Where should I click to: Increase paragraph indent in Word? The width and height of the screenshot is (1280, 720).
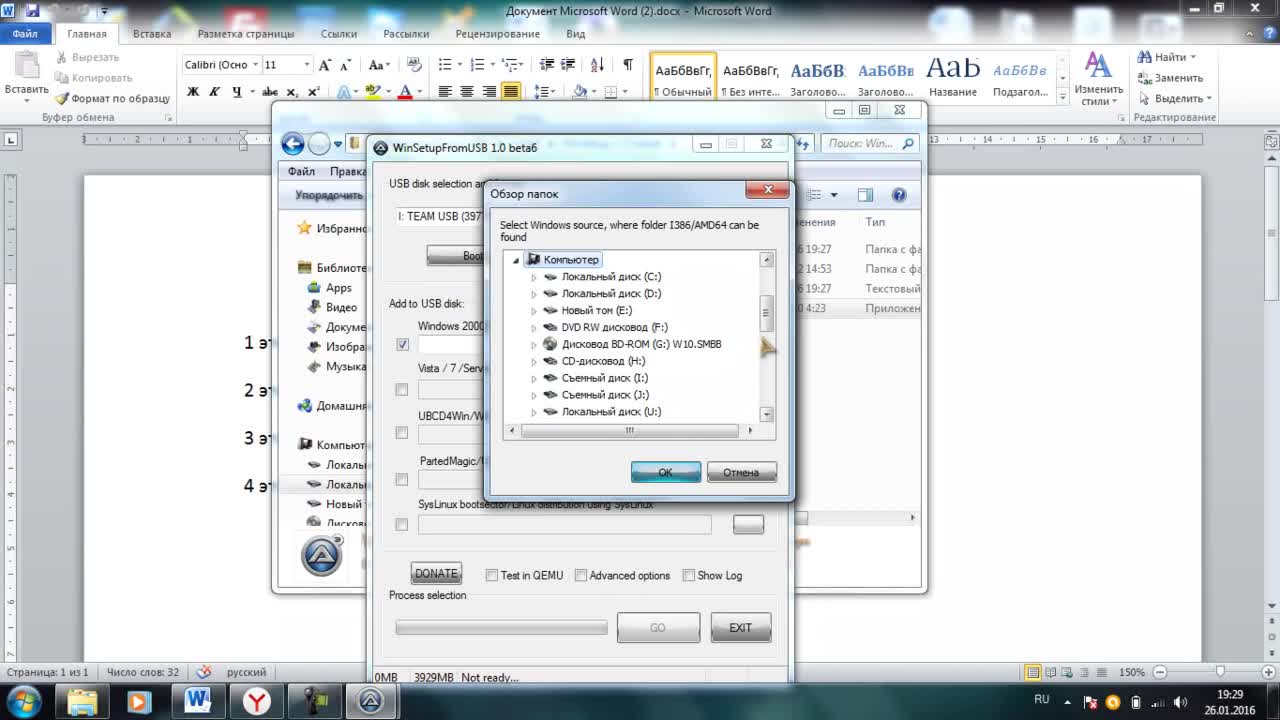pyautogui.click(x=569, y=65)
